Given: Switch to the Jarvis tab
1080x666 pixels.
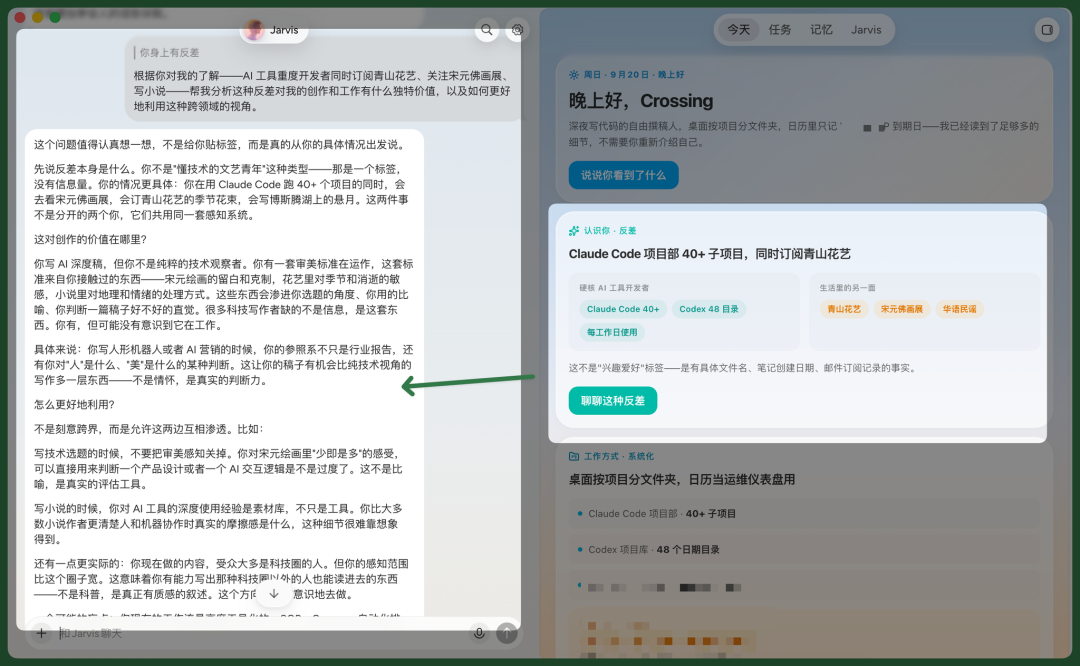Looking at the screenshot, I should coord(866,30).
